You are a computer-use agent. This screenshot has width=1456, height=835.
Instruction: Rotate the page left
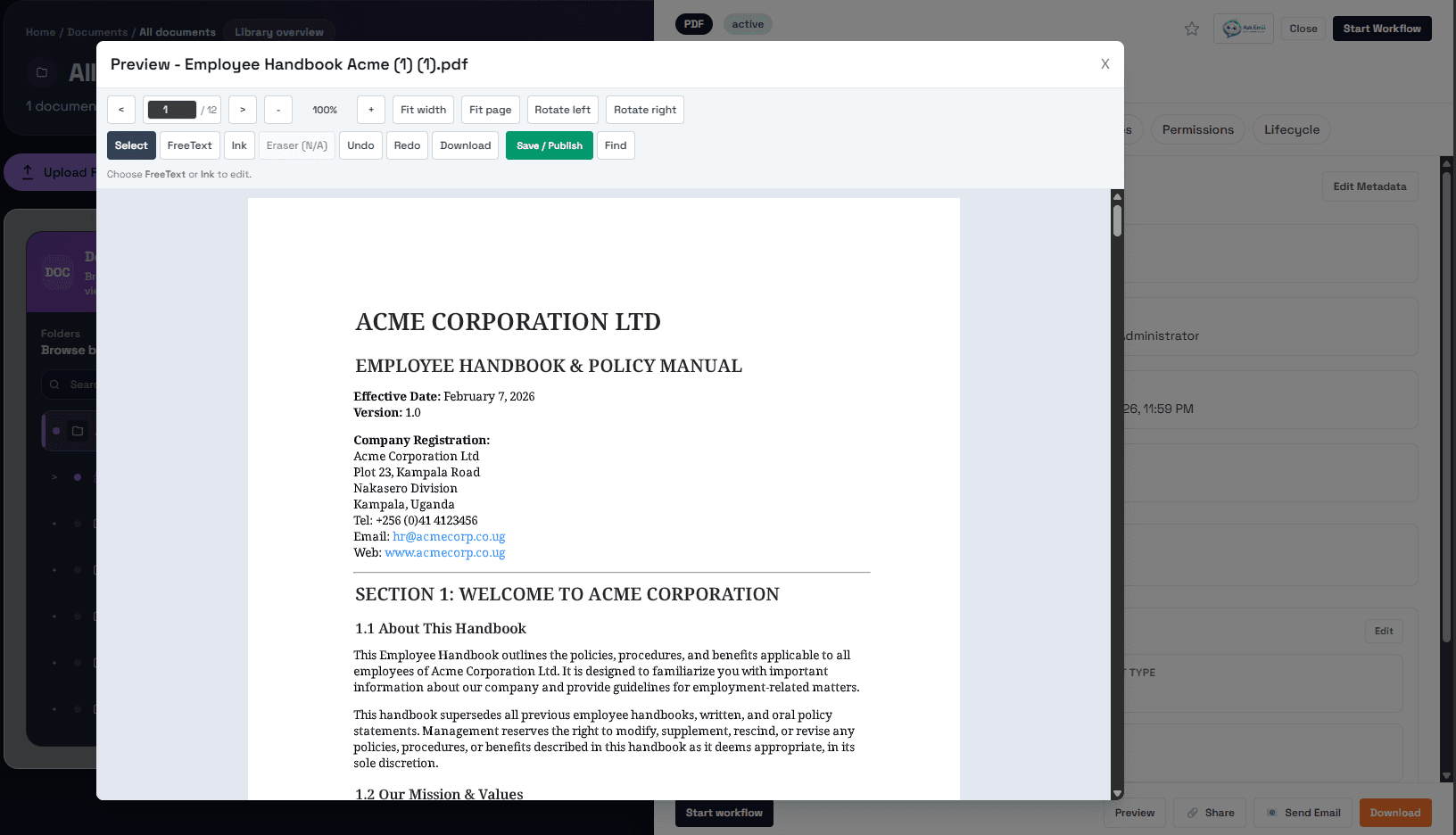(563, 110)
